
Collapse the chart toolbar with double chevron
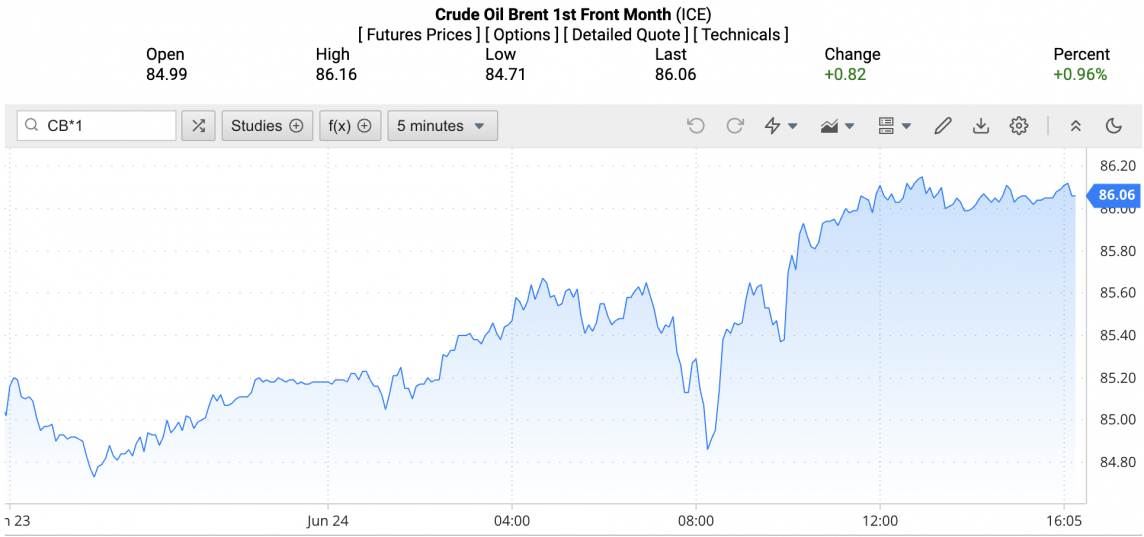[1076, 126]
